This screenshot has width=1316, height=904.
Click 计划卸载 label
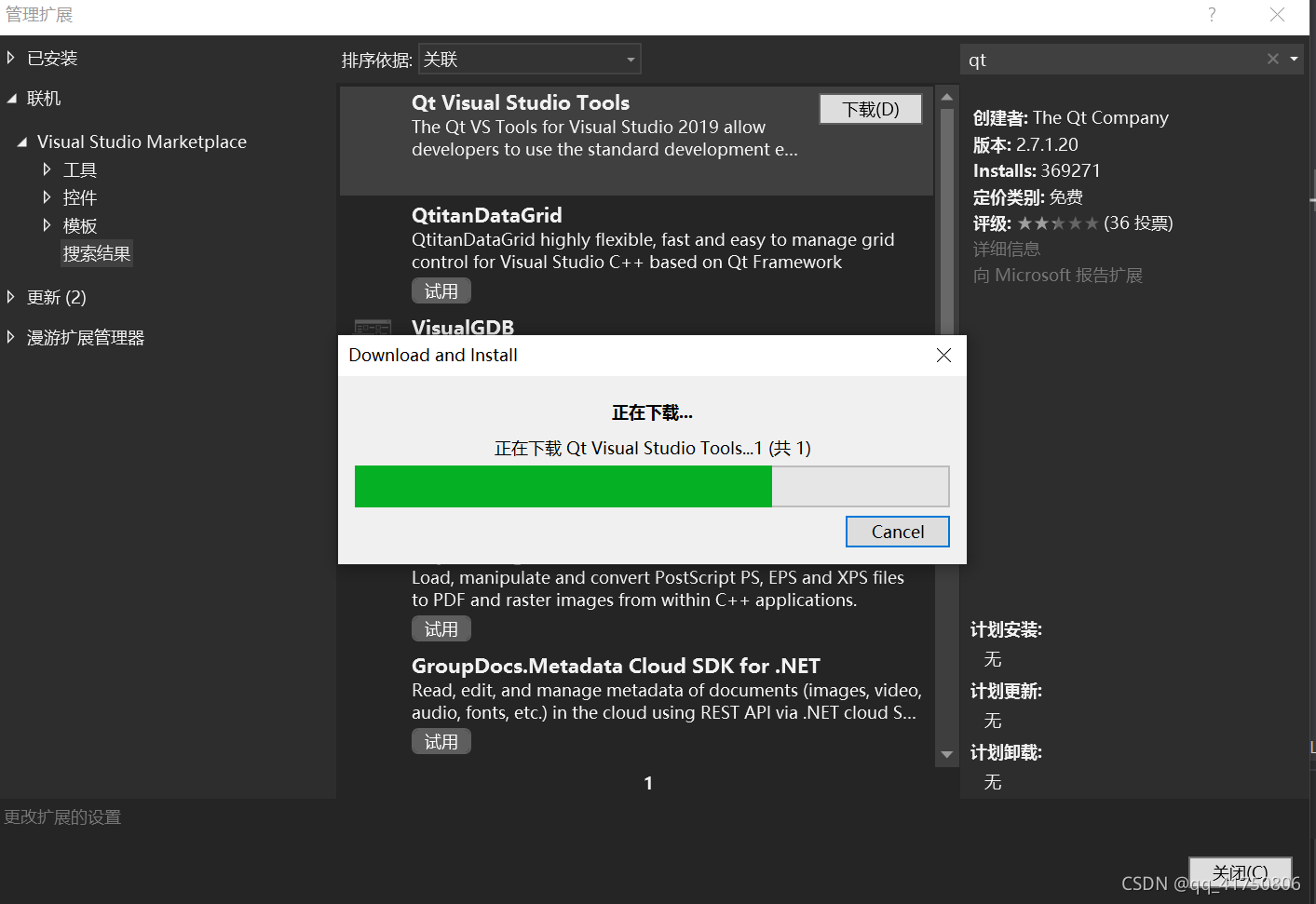point(1006,753)
